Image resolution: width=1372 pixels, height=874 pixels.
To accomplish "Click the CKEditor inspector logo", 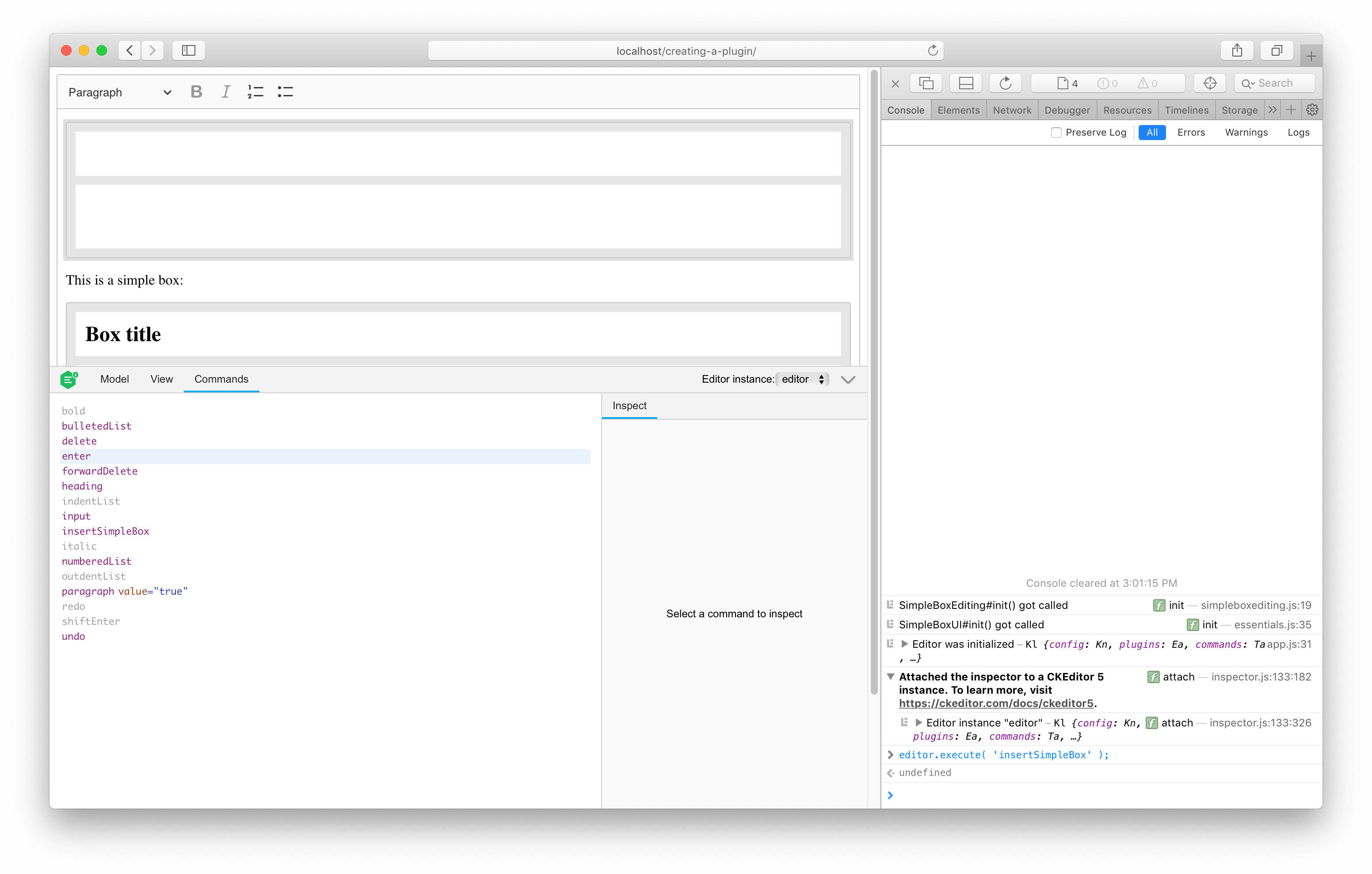I will coord(69,379).
